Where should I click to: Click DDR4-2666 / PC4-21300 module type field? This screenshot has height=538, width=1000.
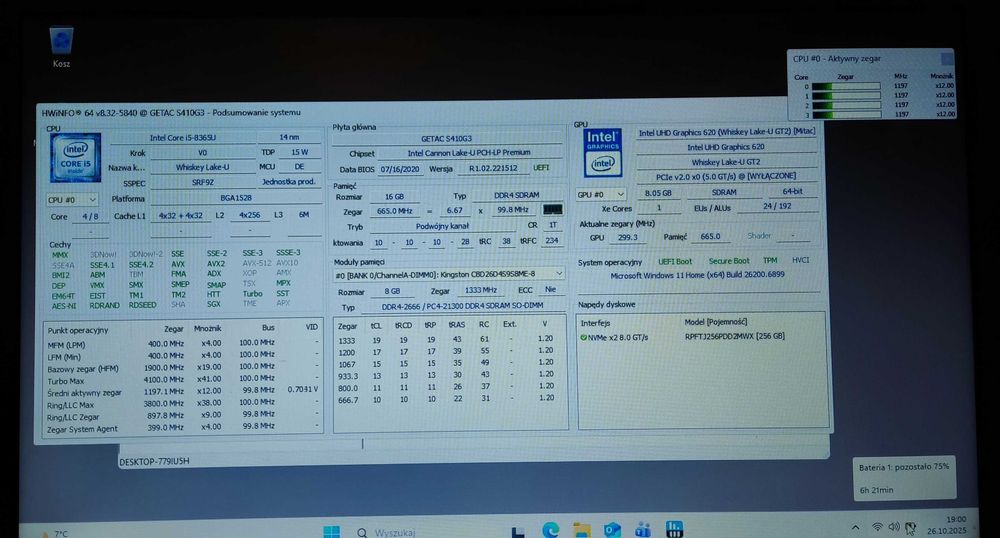tap(462, 306)
